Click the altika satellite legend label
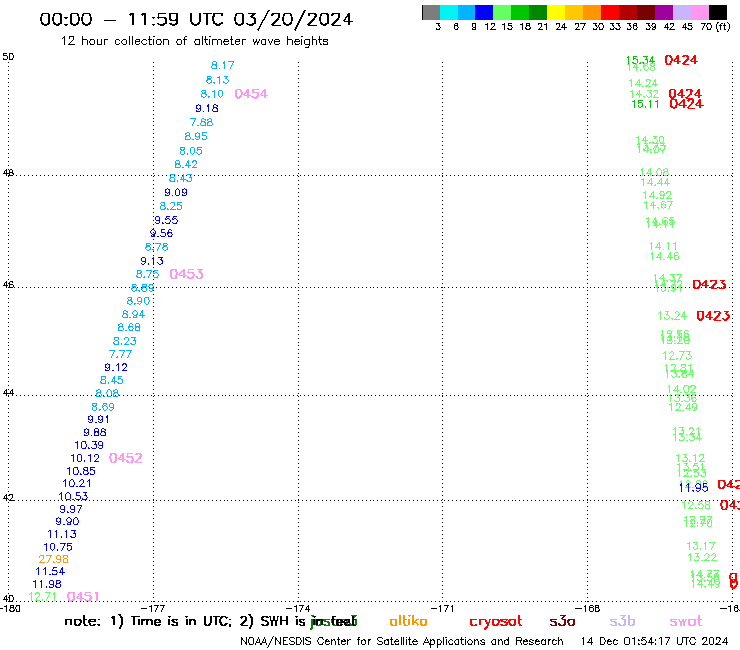 pyautogui.click(x=408, y=621)
